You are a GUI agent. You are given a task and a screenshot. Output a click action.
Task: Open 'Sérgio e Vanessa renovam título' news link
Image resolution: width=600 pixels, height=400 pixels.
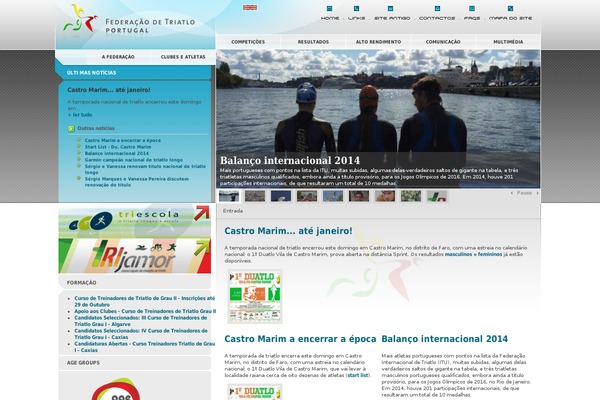[145, 169]
